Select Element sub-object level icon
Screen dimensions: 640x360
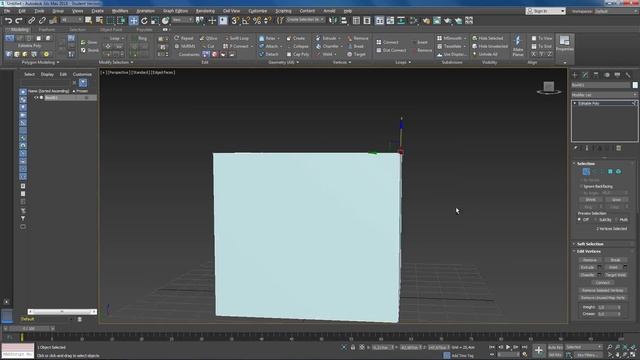pos(618,172)
